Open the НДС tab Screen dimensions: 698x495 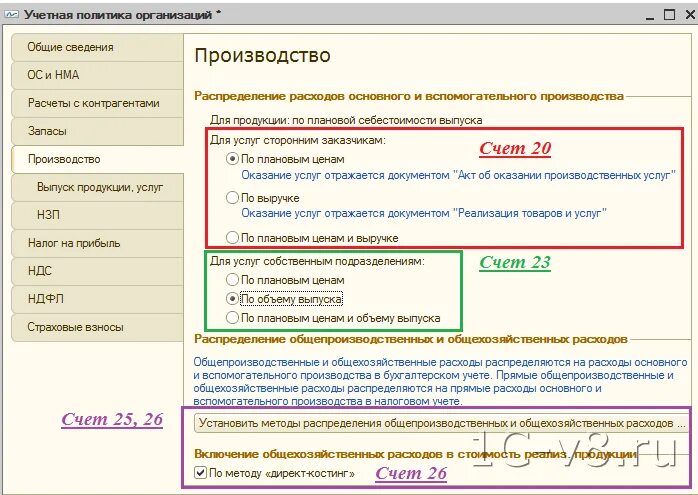97,271
